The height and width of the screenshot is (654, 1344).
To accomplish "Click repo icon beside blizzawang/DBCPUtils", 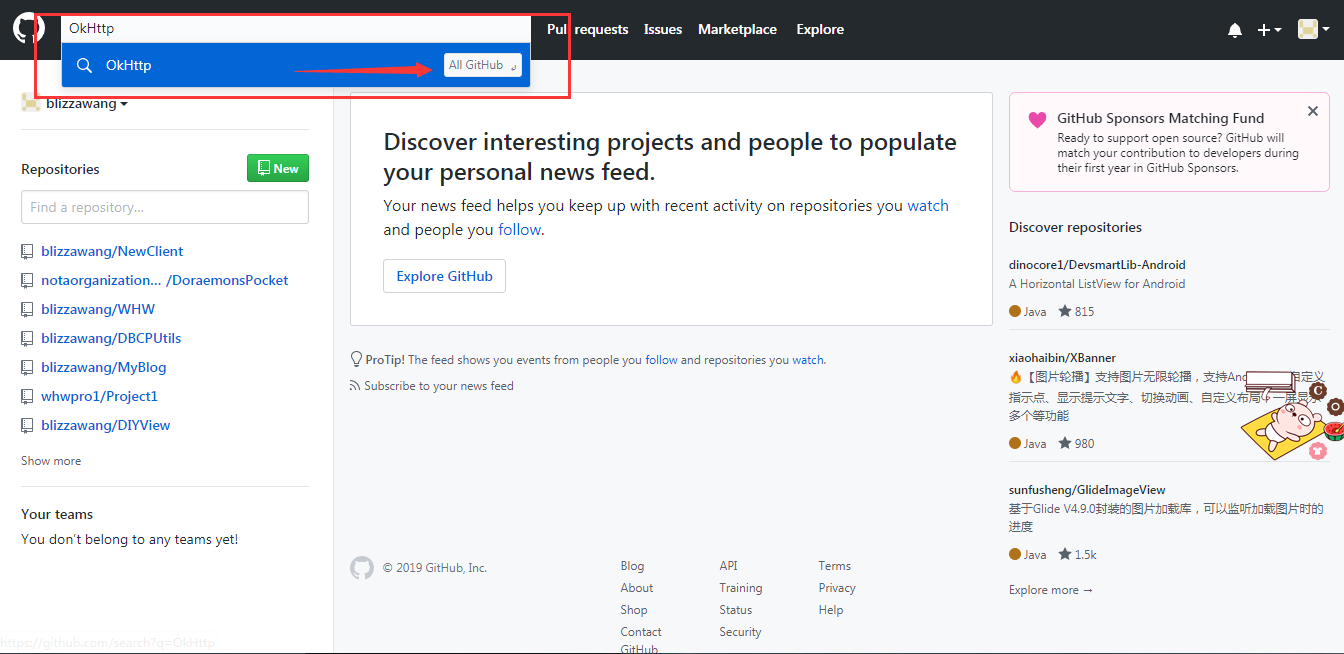I will 28,338.
